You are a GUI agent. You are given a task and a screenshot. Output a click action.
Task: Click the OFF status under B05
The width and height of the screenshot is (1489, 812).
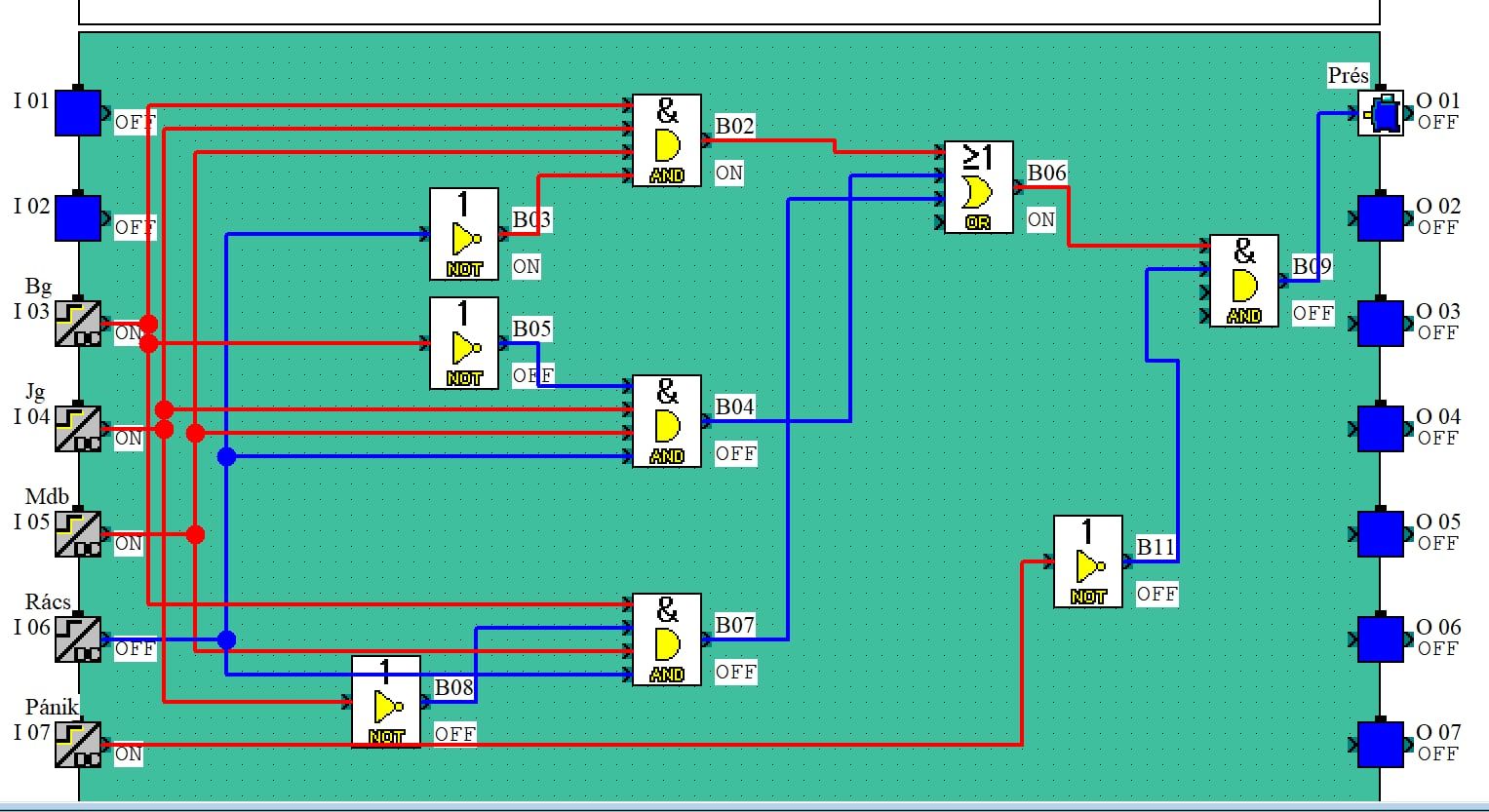533,375
